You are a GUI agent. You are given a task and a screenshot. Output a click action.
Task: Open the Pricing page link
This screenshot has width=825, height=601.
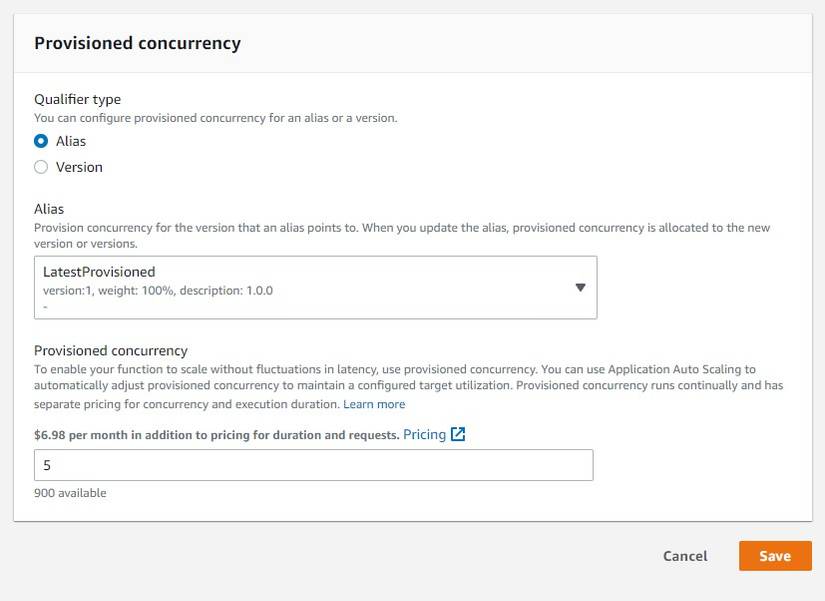[424, 434]
